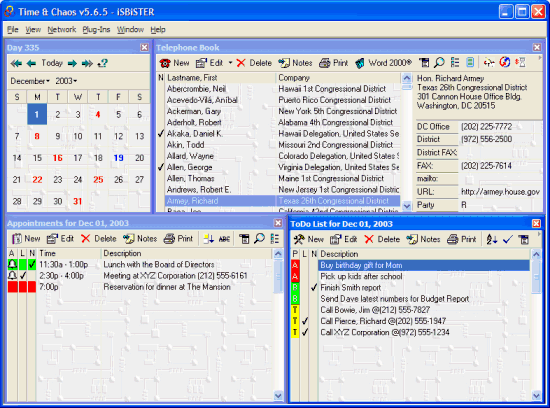This screenshot has width=550, height=408.
Task: Edit the appointment from Appointments toolbar
Action: [60, 239]
